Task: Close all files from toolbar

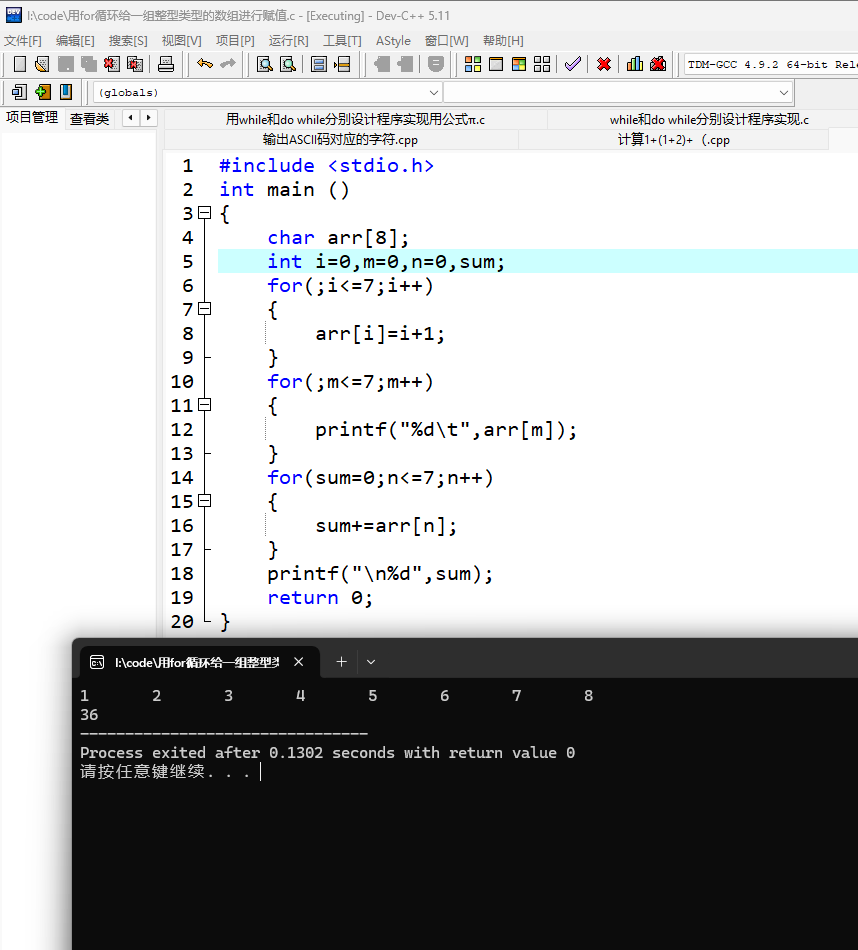Action: click(135, 64)
